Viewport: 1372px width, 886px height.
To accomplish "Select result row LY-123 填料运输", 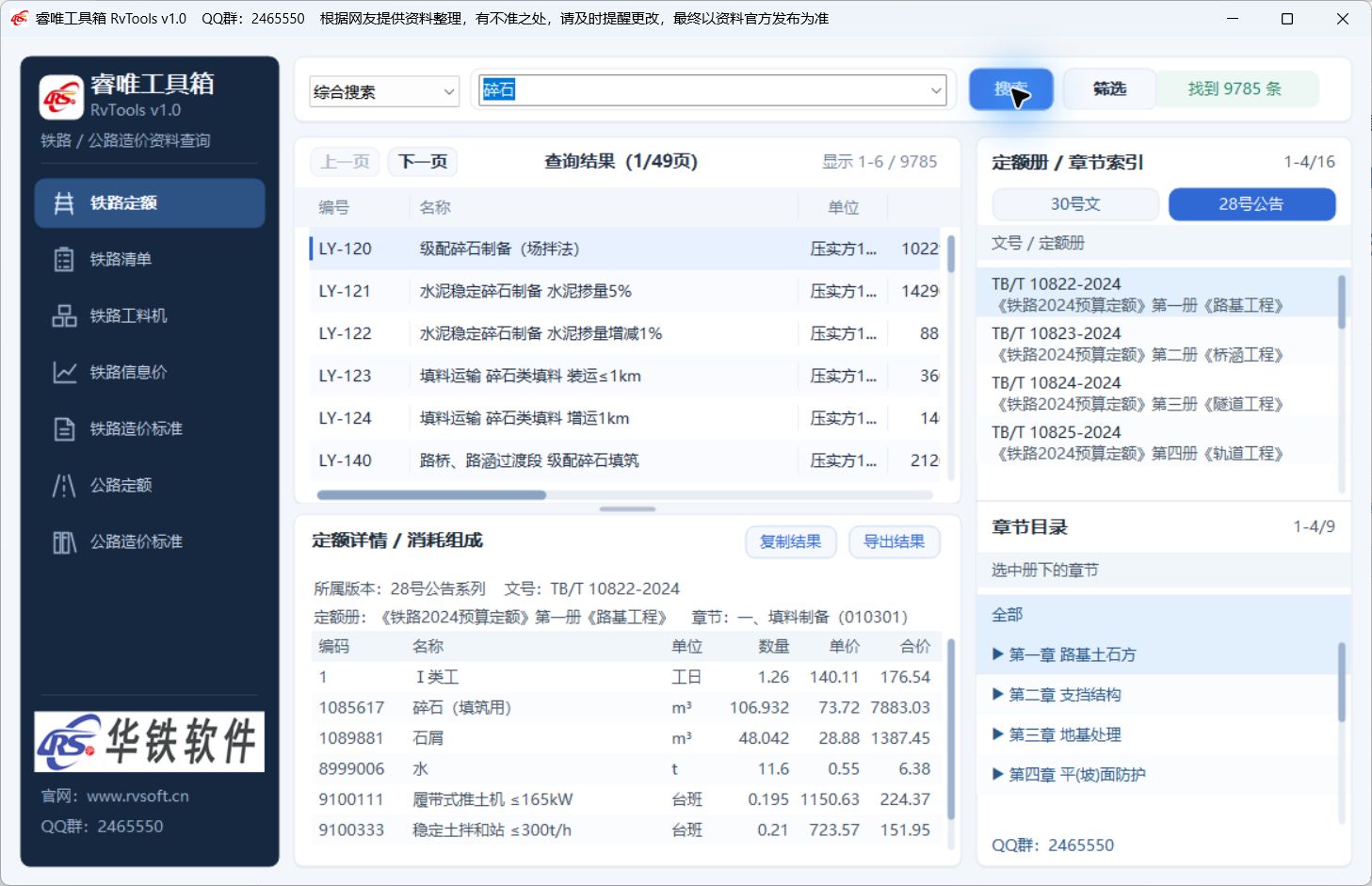I will coord(624,376).
